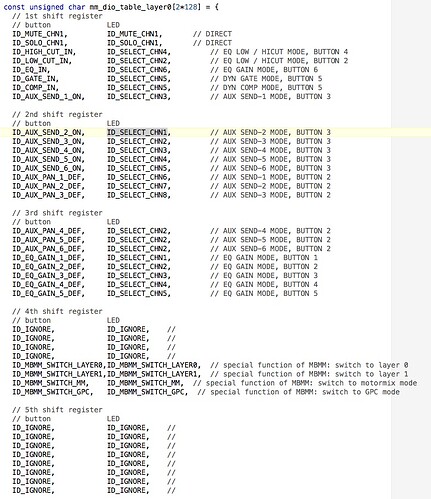Click ID_MBMM_SWITCH_LAYER0 button column entry
The height and width of the screenshot is (499, 431).
point(59,365)
